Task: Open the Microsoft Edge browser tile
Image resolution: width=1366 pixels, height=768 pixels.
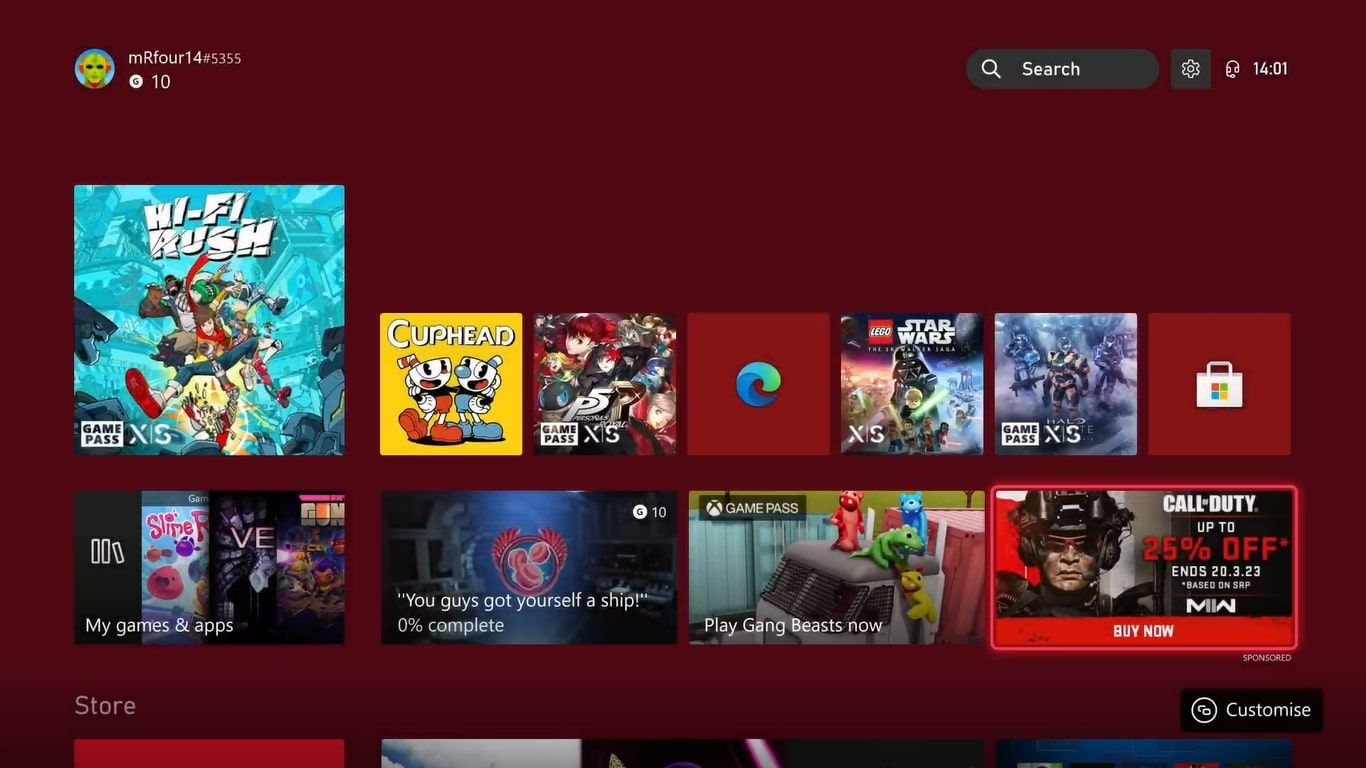Action: pyautogui.click(x=758, y=384)
